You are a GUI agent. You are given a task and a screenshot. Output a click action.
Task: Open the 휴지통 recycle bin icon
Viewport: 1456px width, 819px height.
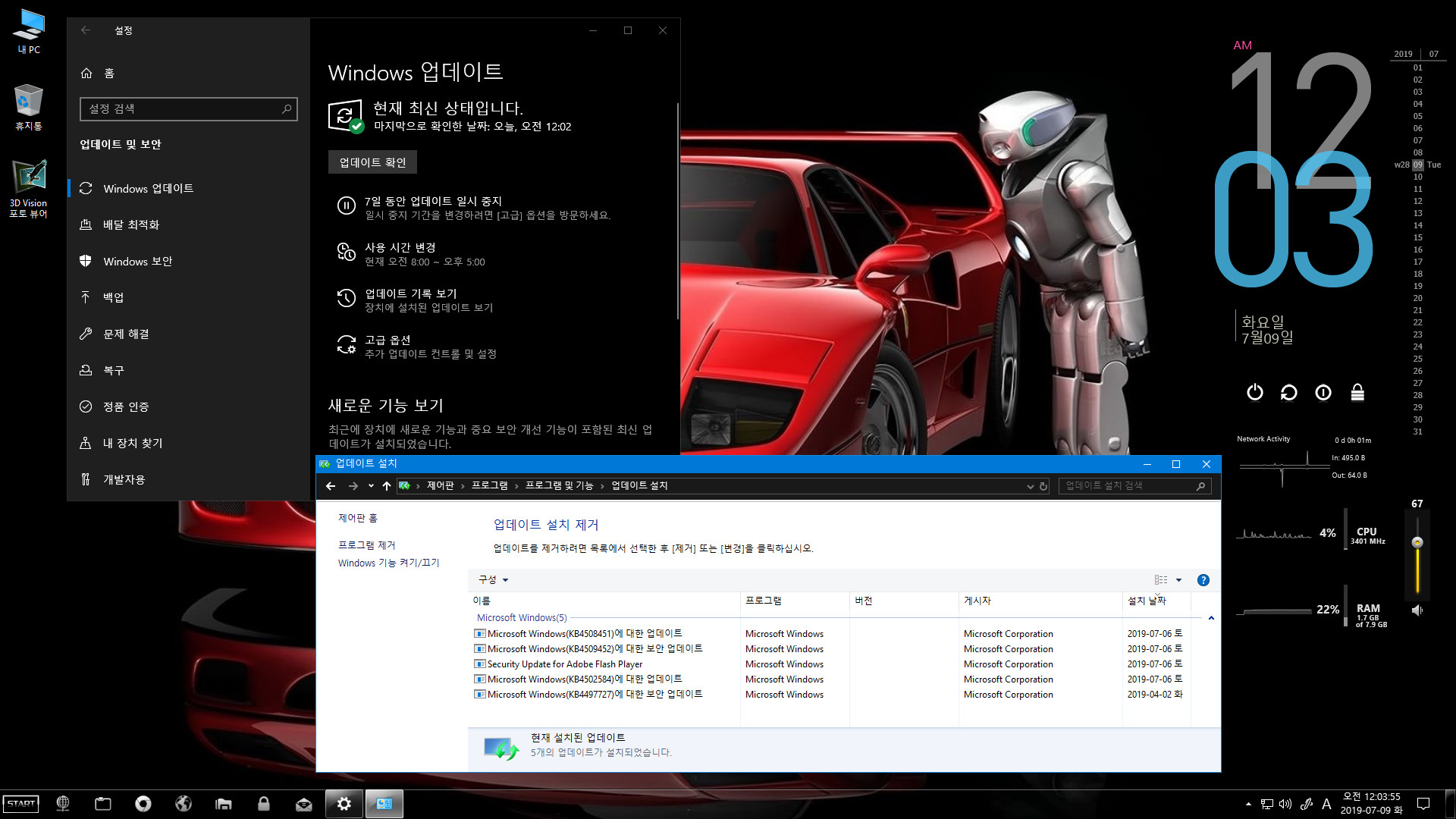coord(29,107)
